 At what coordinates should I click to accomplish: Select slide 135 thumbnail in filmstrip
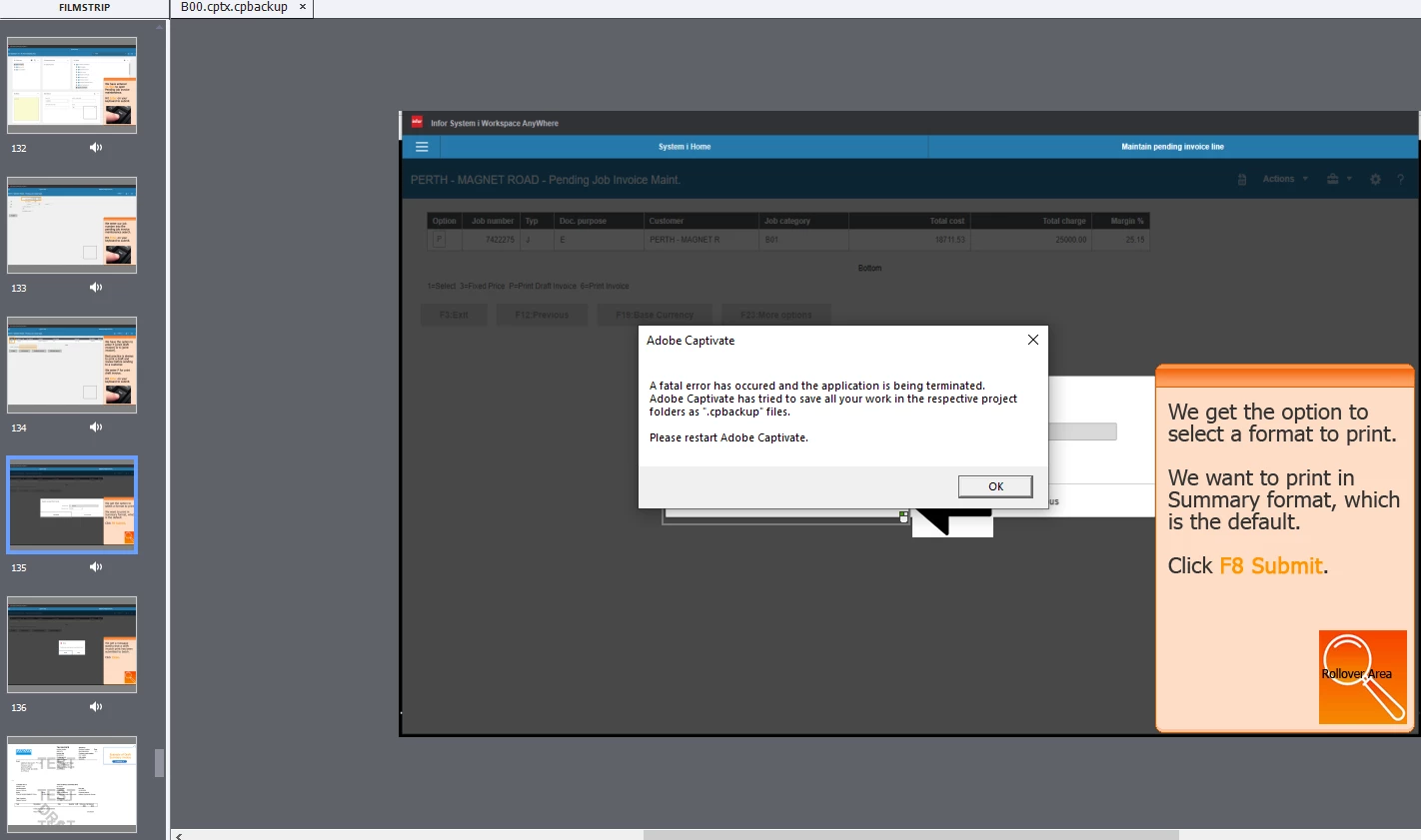[72, 504]
